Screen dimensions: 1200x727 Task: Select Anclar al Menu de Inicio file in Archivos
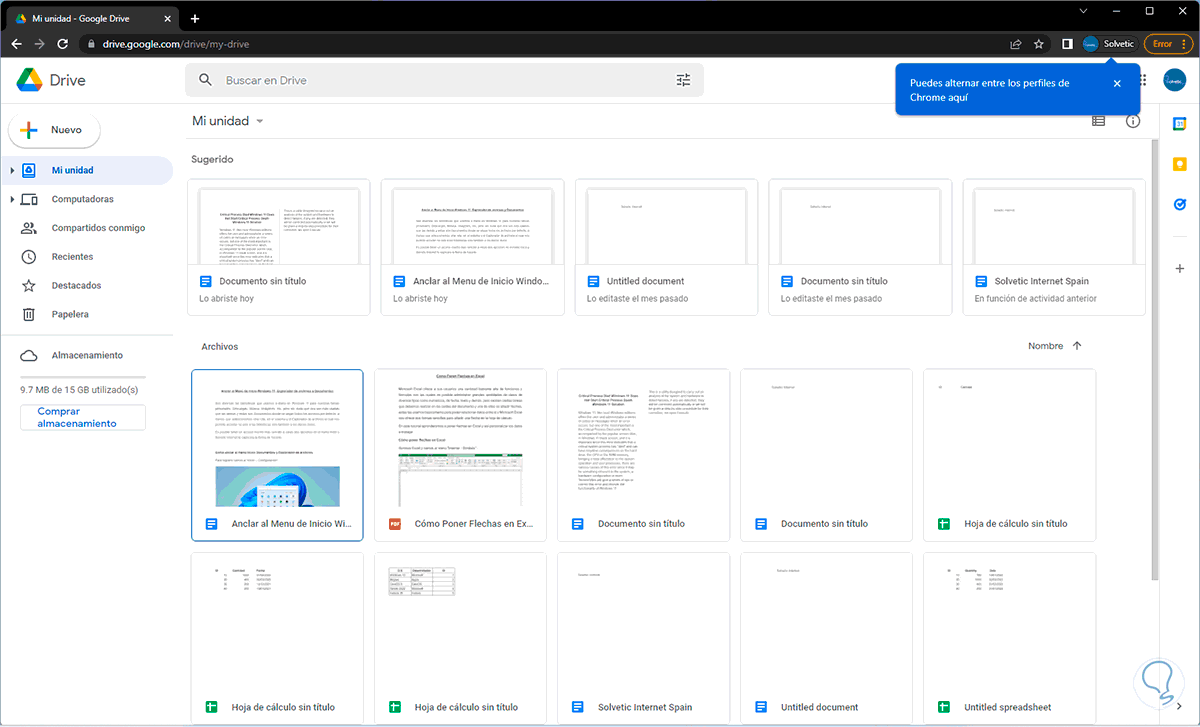pyautogui.click(x=277, y=455)
